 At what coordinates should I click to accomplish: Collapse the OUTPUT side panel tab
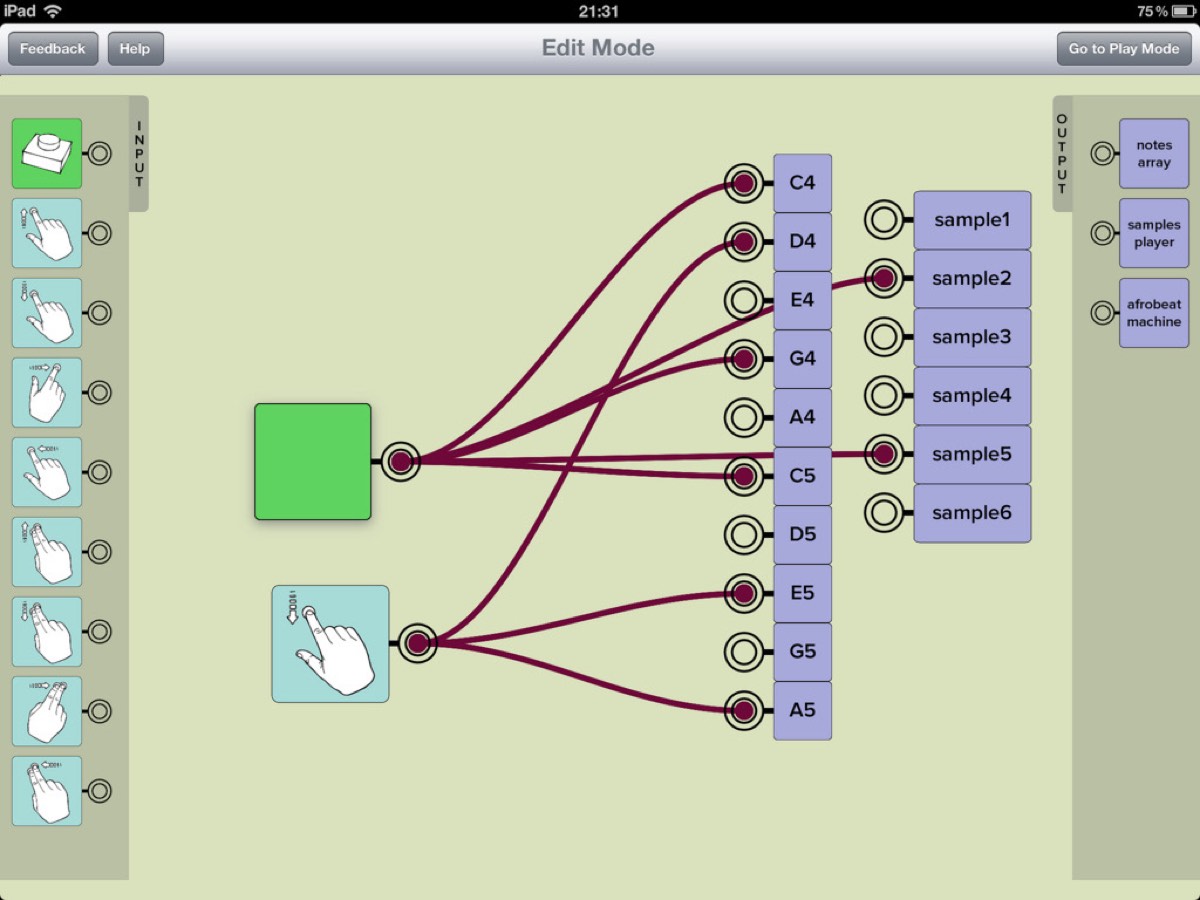tap(1062, 153)
